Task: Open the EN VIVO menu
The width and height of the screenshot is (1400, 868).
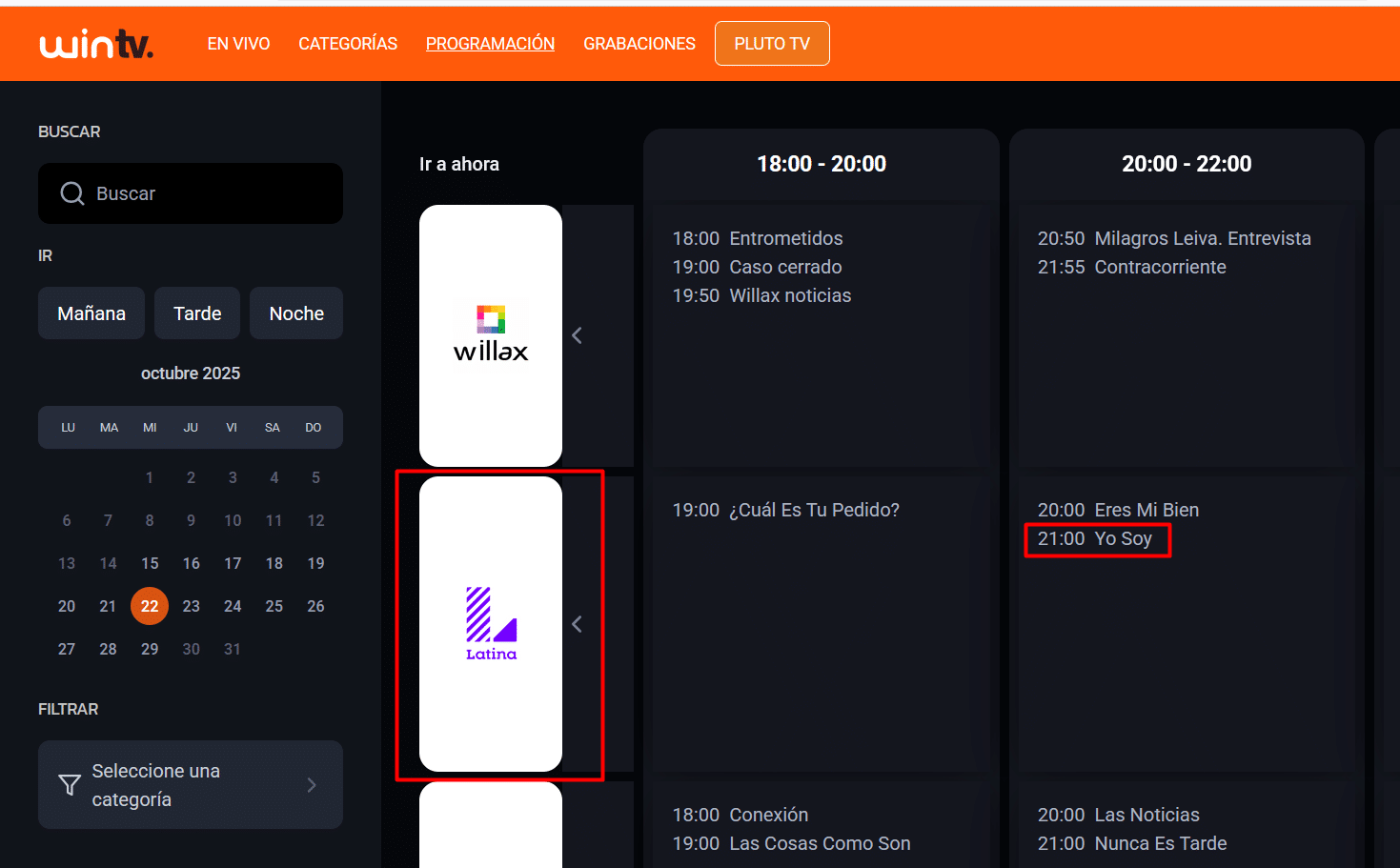Action: coord(238,44)
